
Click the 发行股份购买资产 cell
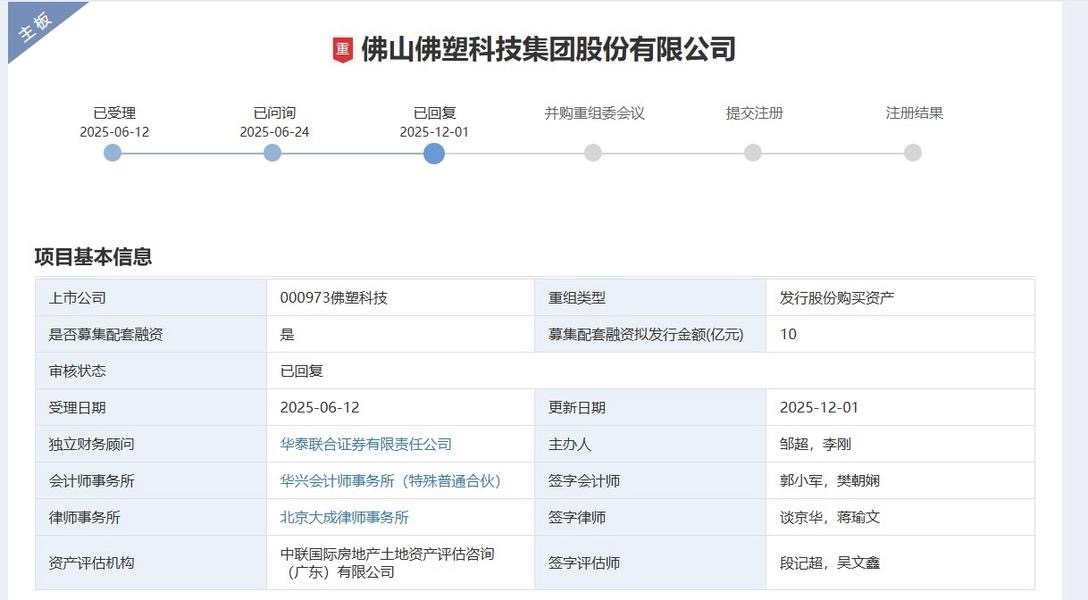coord(900,298)
